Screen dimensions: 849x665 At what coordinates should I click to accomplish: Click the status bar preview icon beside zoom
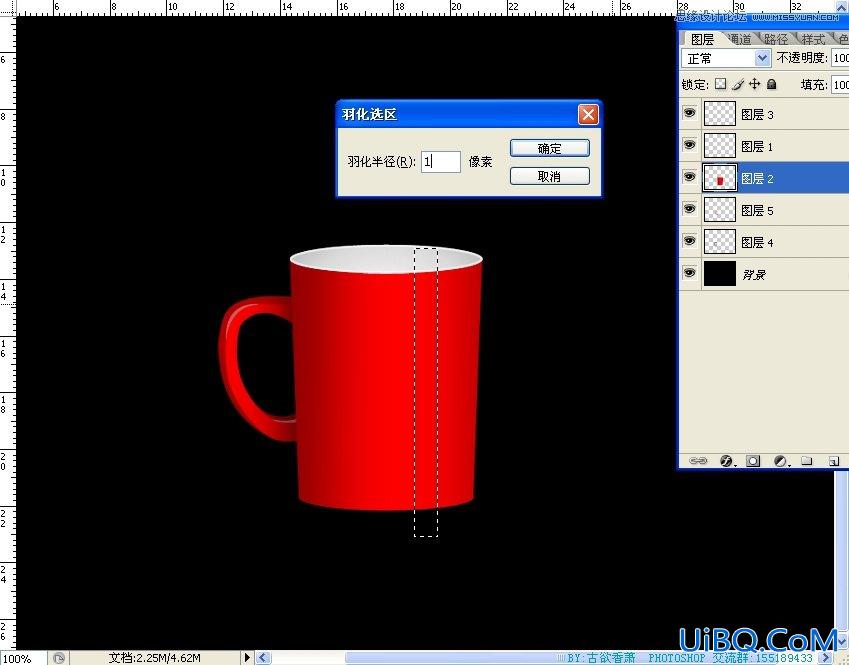58,658
